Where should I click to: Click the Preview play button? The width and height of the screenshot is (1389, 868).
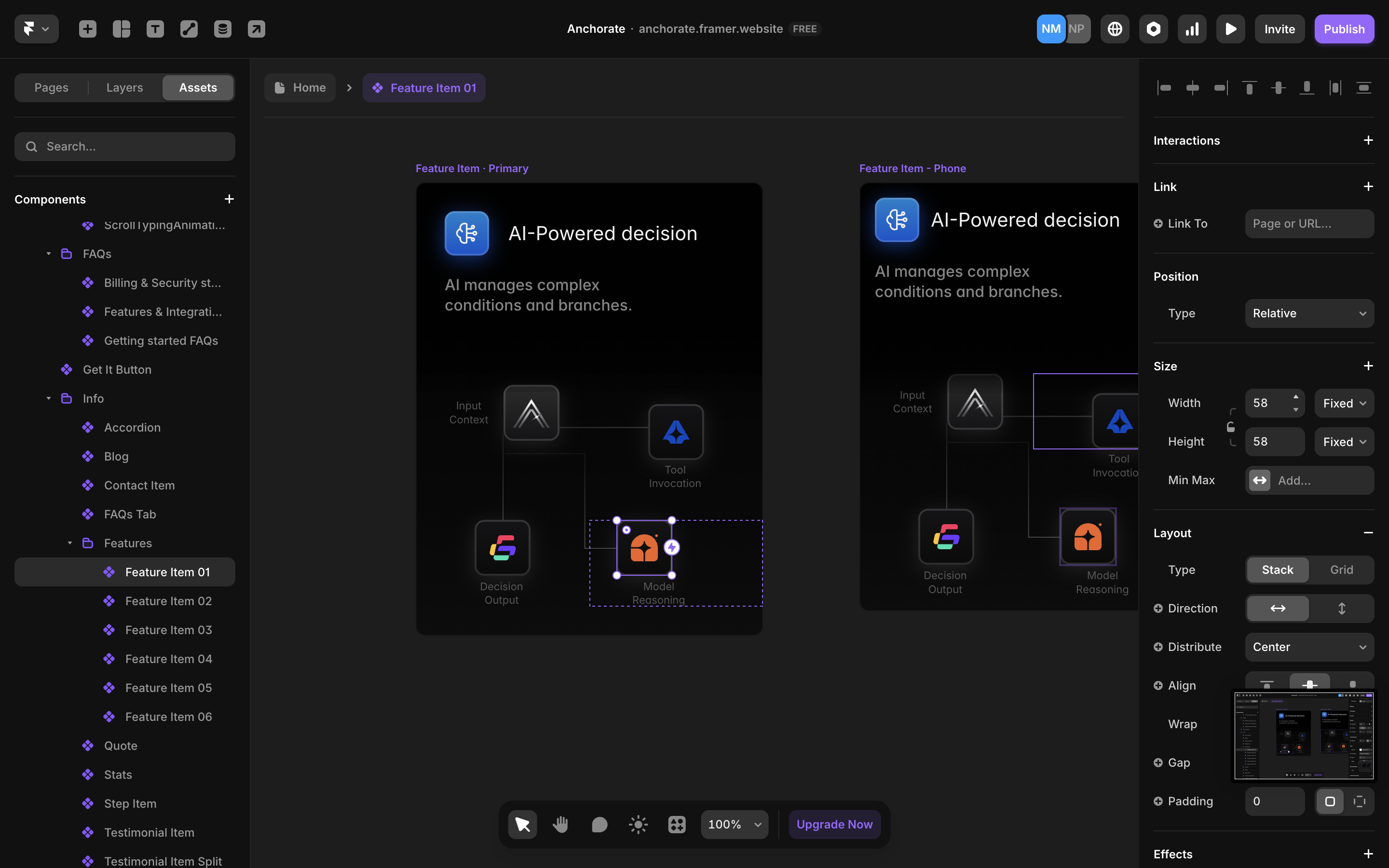click(1230, 29)
